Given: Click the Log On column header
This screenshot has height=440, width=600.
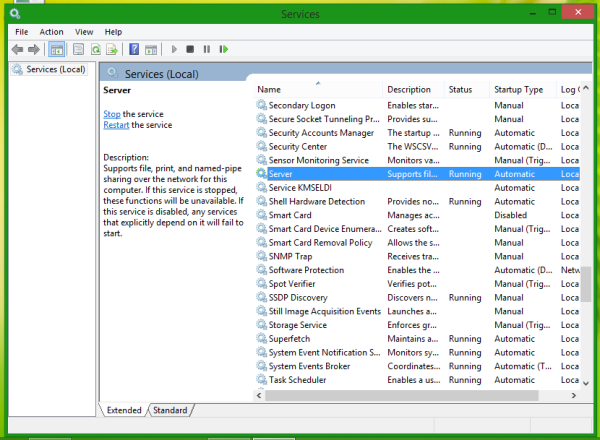Looking at the screenshot, I should [569, 90].
